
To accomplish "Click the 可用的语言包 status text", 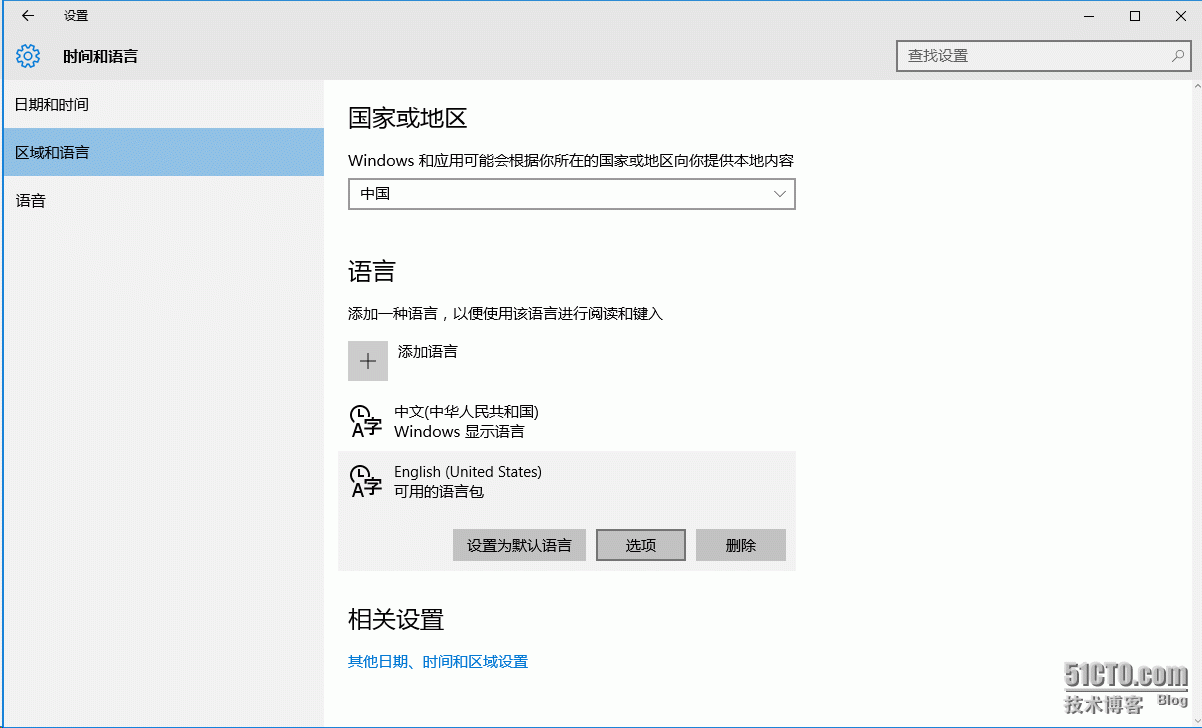I will click(x=439, y=491).
